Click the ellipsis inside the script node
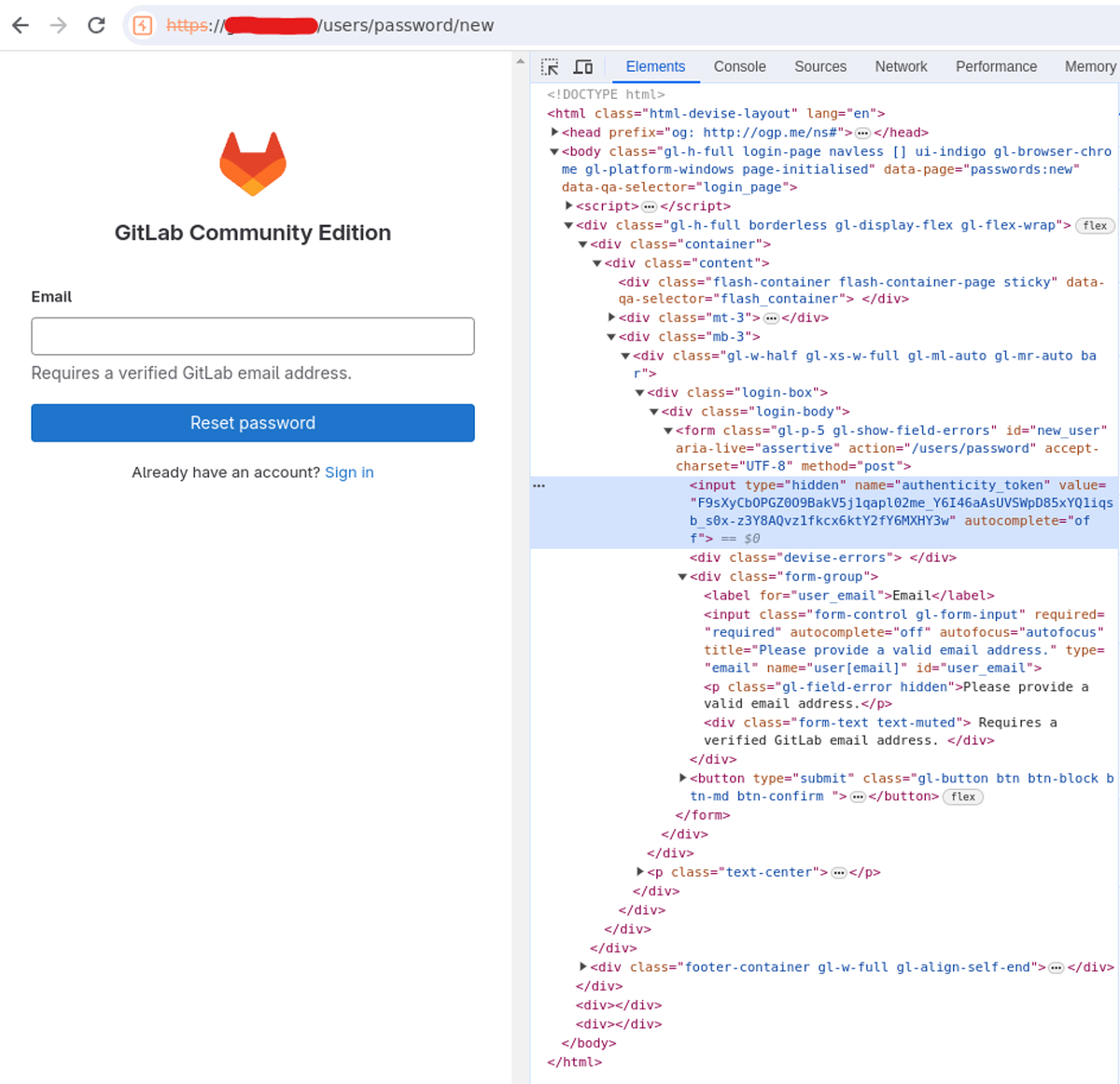This screenshot has height=1084, width=1120. 650,206
